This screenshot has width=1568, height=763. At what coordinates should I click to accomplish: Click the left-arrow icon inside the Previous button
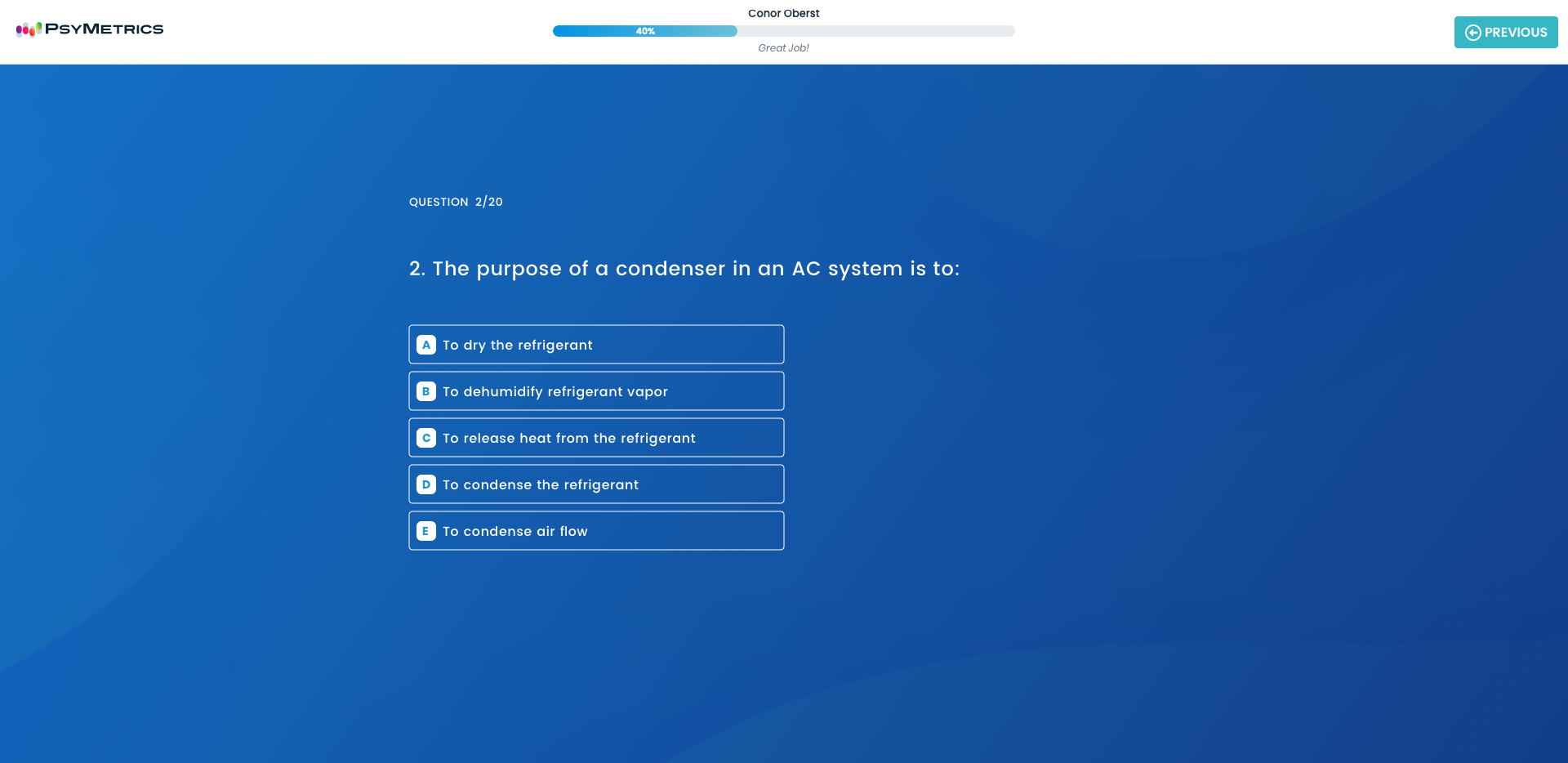[1472, 33]
